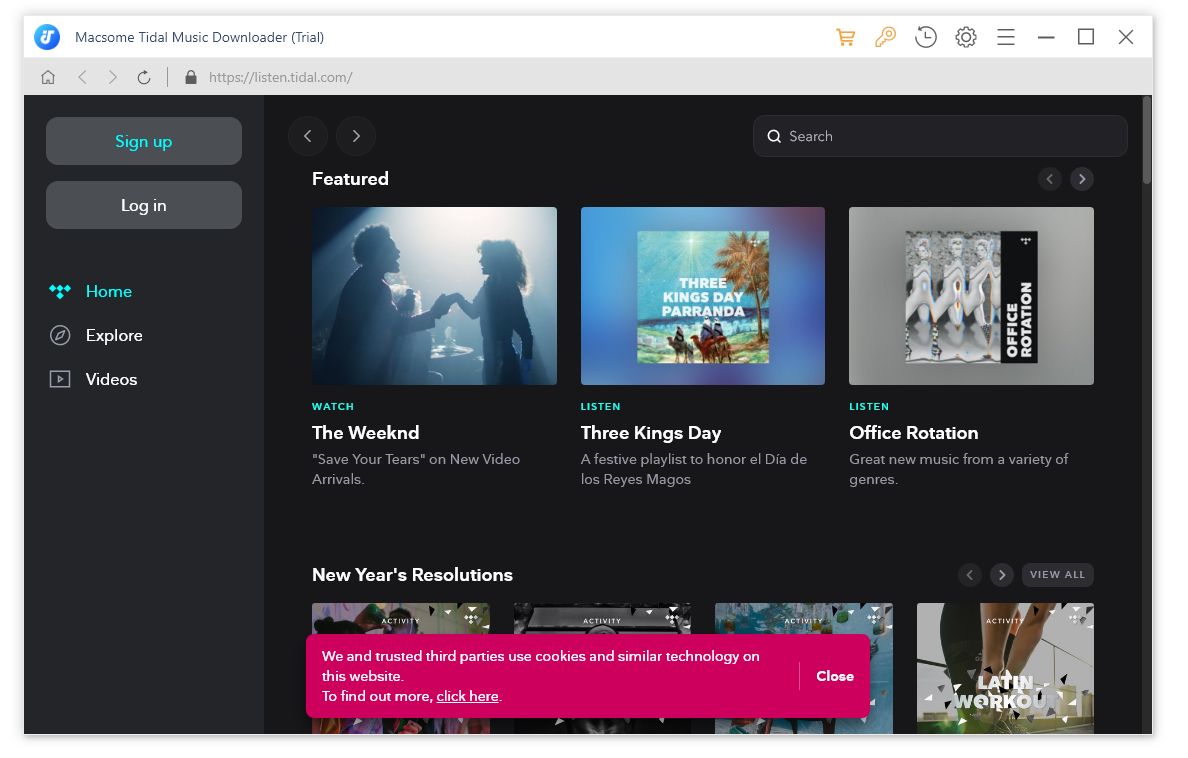1188x758 pixels.
Task: Open the Office Rotation title
Action: 913,433
